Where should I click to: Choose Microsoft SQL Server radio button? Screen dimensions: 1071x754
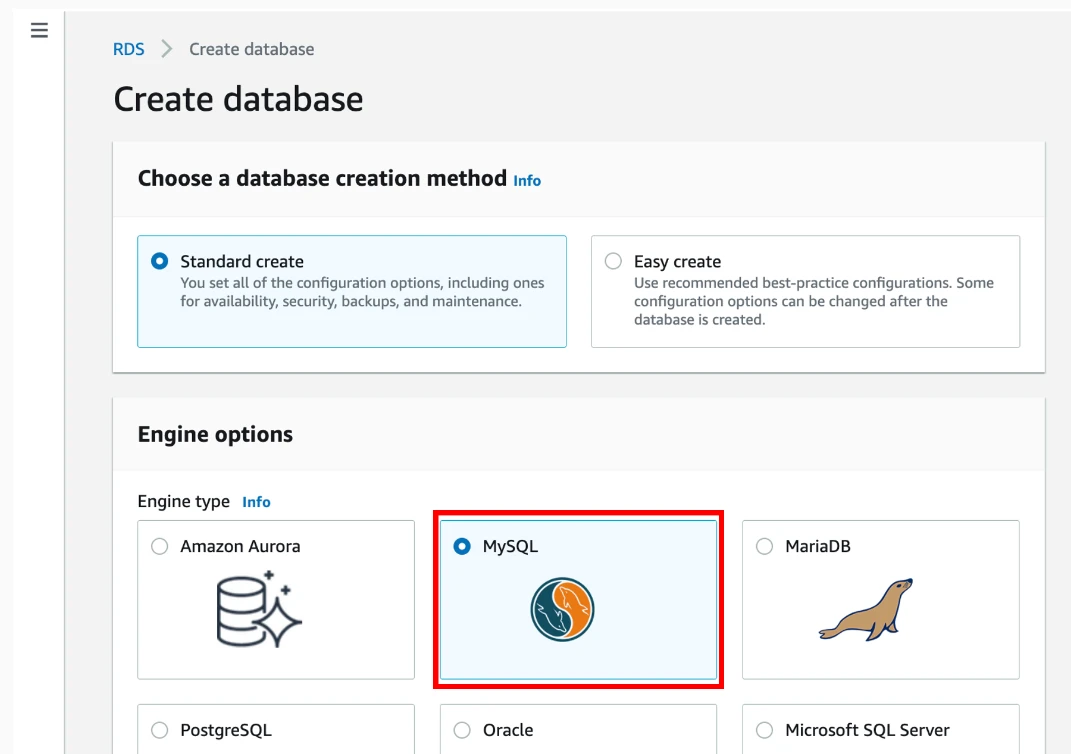pos(764,730)
